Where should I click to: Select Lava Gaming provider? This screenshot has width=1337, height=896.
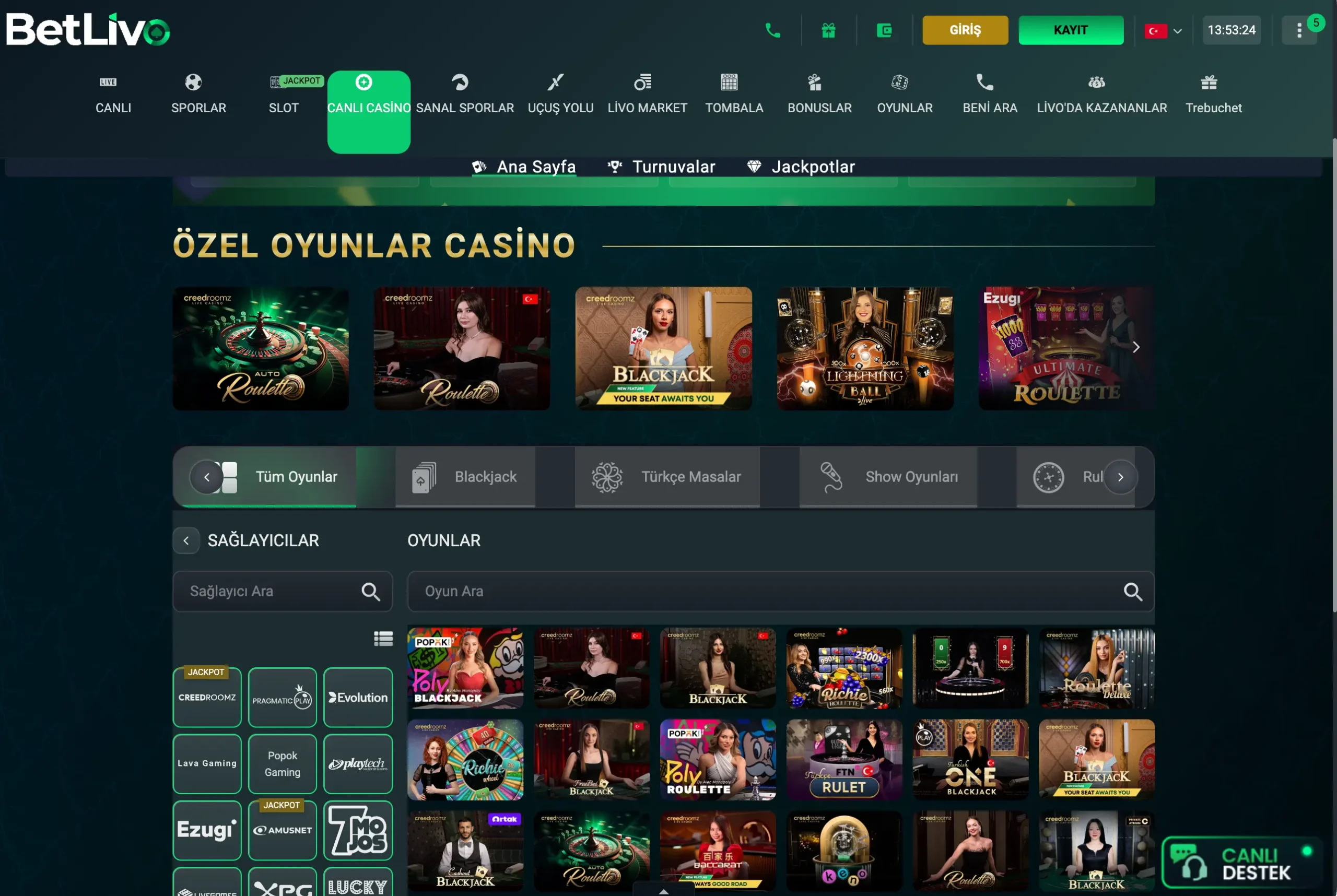pos(207,763)
